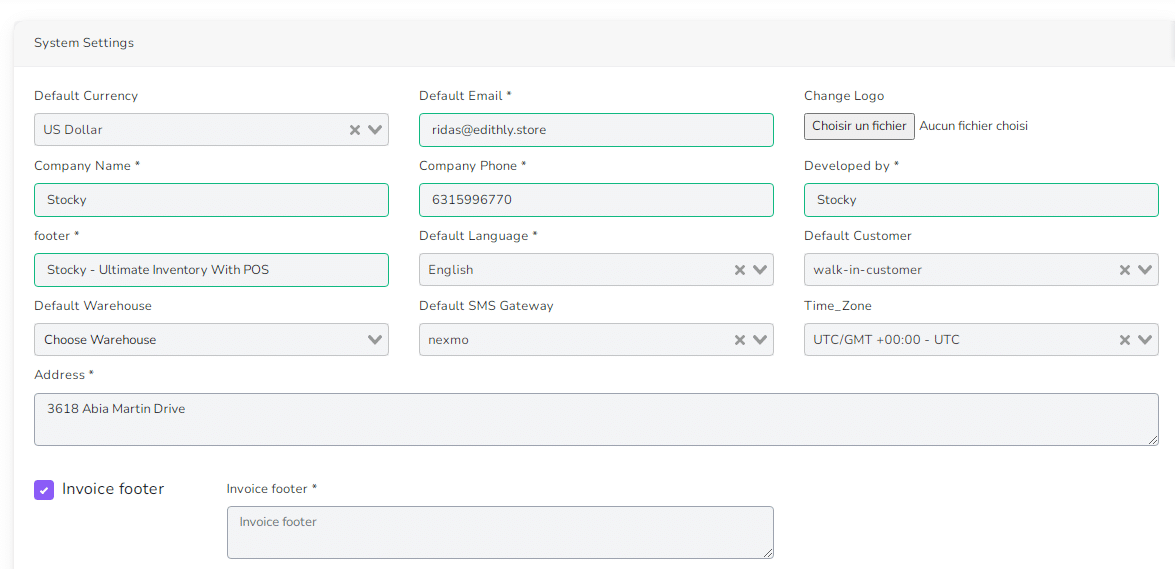Expand the Default SMS Gateway dropdown arrow
Viewport: 1175px width, 569px height.
coord(760,340)
